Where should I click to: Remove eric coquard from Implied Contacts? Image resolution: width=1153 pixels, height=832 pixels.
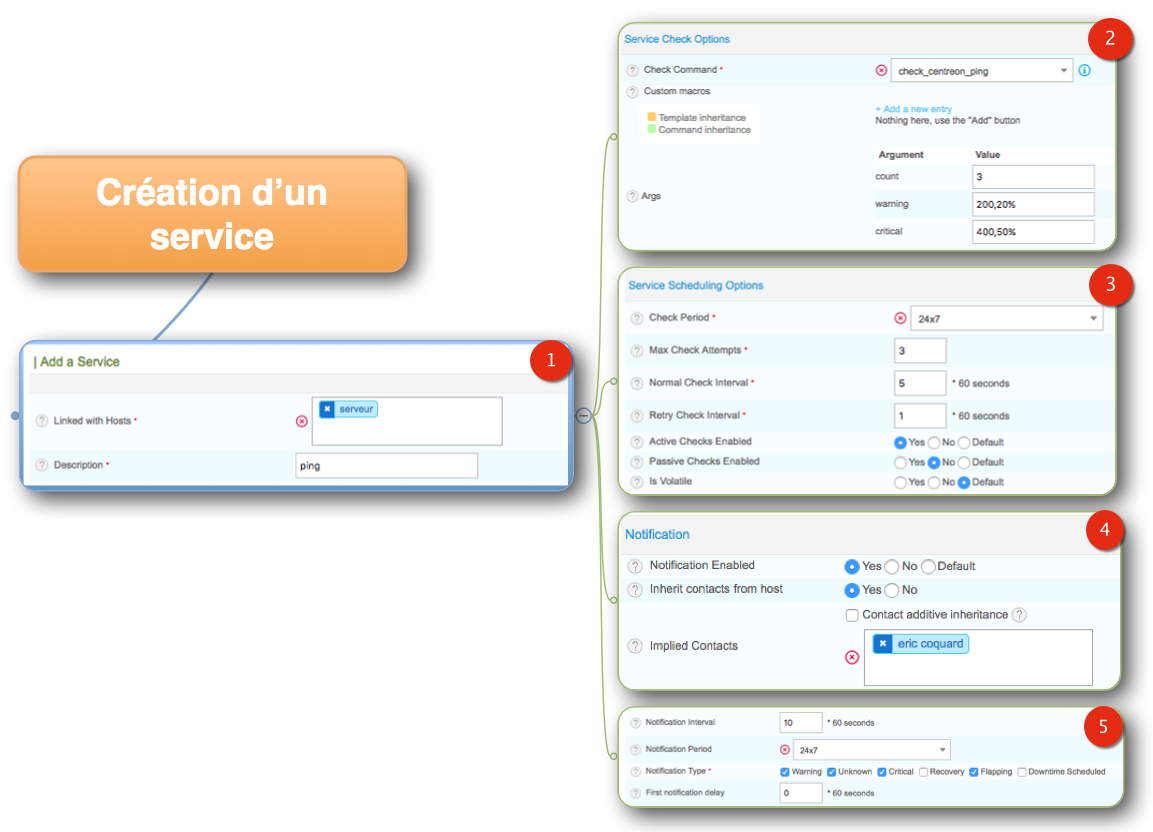tap(882, 644)
